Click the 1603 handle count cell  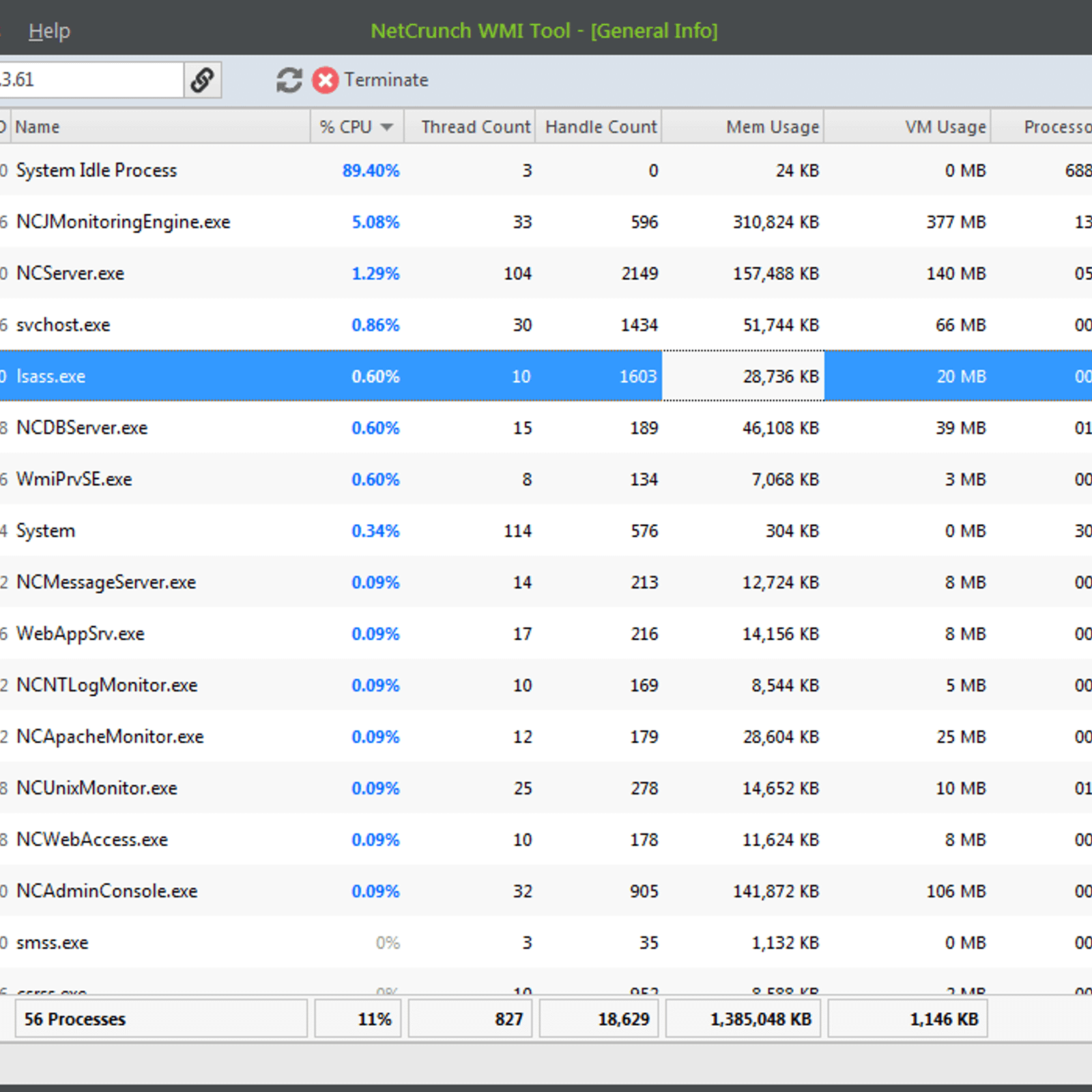pyautogui.click(x=638, y=377)
